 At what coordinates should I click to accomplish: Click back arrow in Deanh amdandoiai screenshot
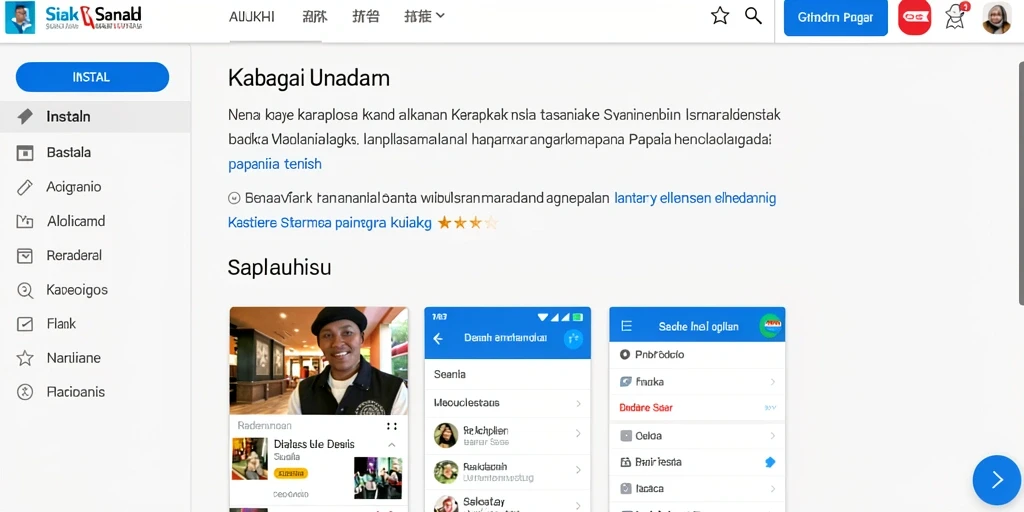point(438,338)
